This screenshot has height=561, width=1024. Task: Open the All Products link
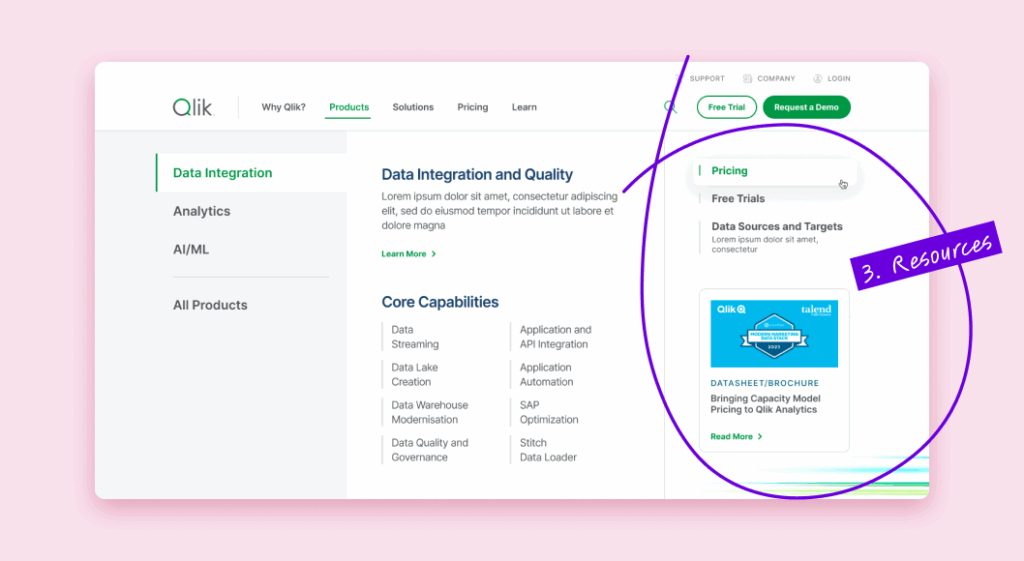click(x=210, y=305)
